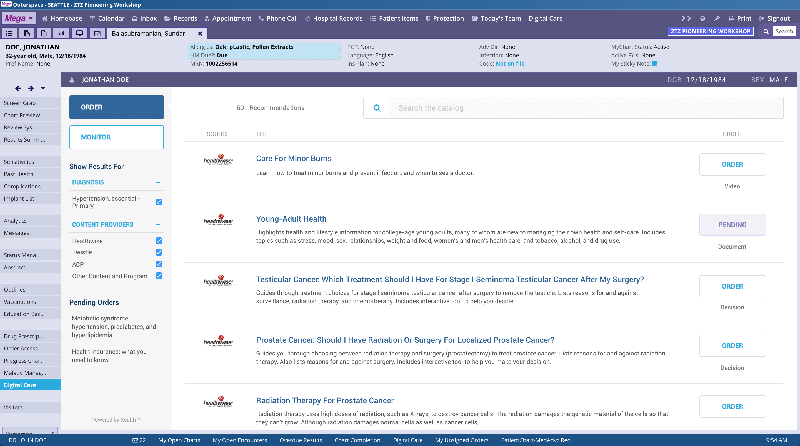Click the Signout icon
The image size is (800, 446).
(761, 19)
